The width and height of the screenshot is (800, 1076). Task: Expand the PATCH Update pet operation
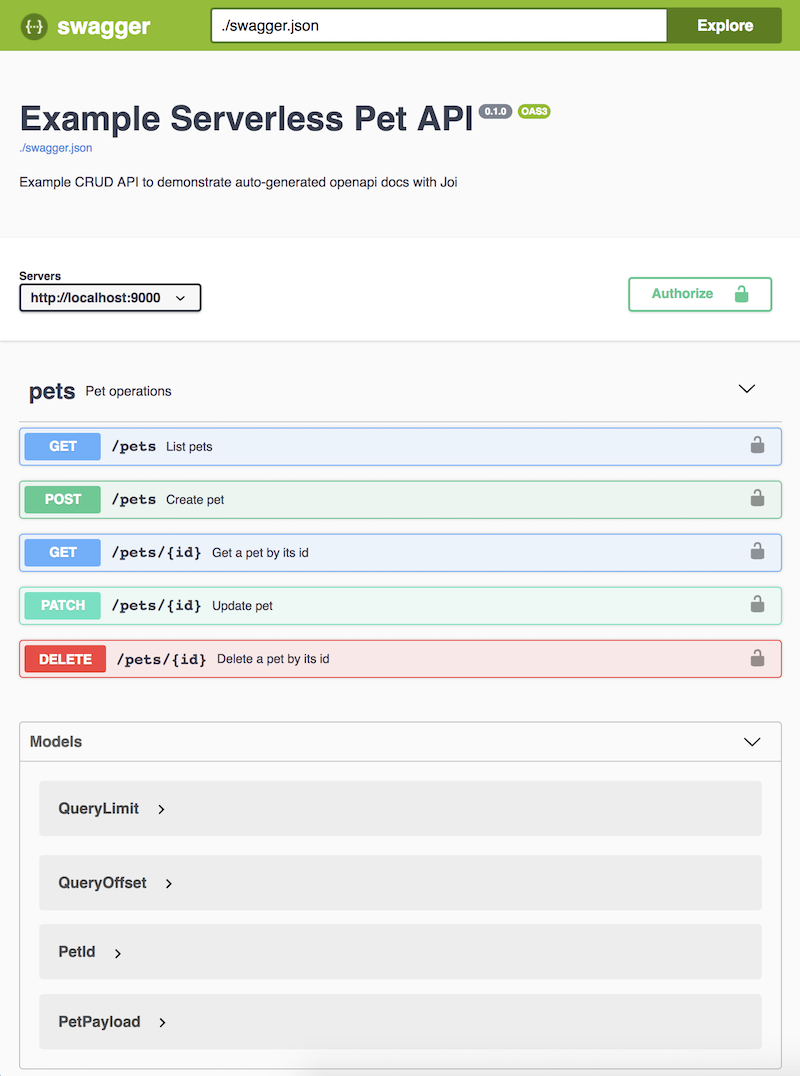(x=400, y=605)
